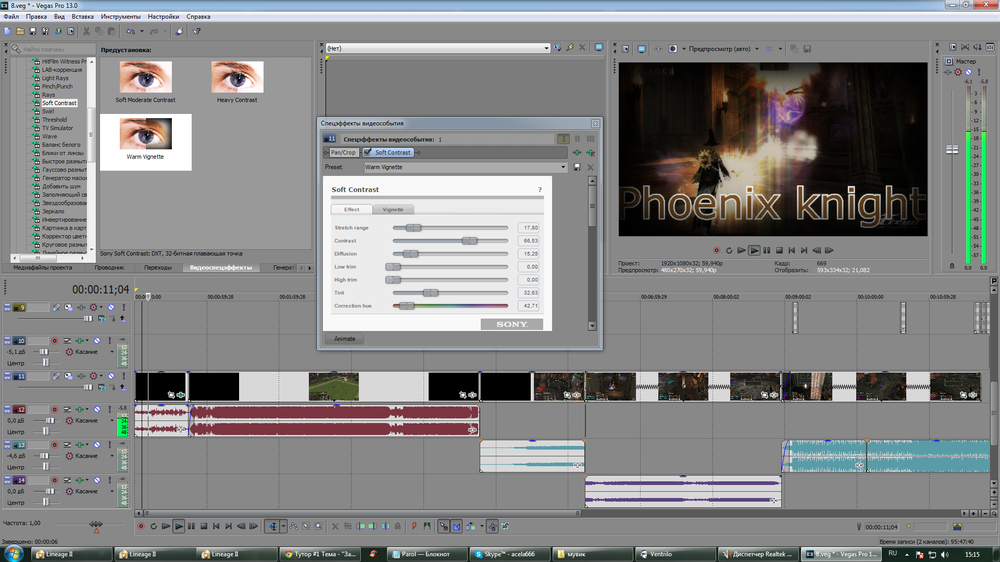Click the Open project folder icon
The width and height of the screenshot is (1000, 562).
point(19,32)
